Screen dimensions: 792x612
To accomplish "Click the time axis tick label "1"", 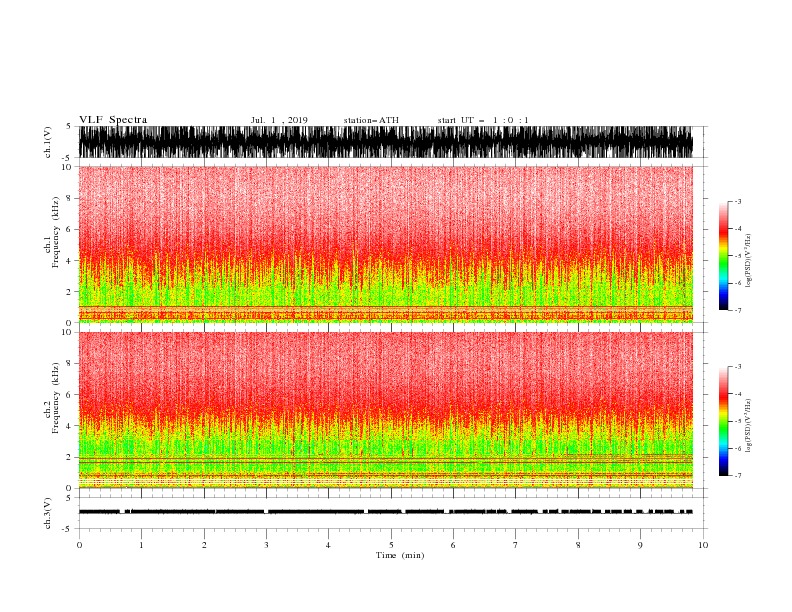I will tap(141, 545).
